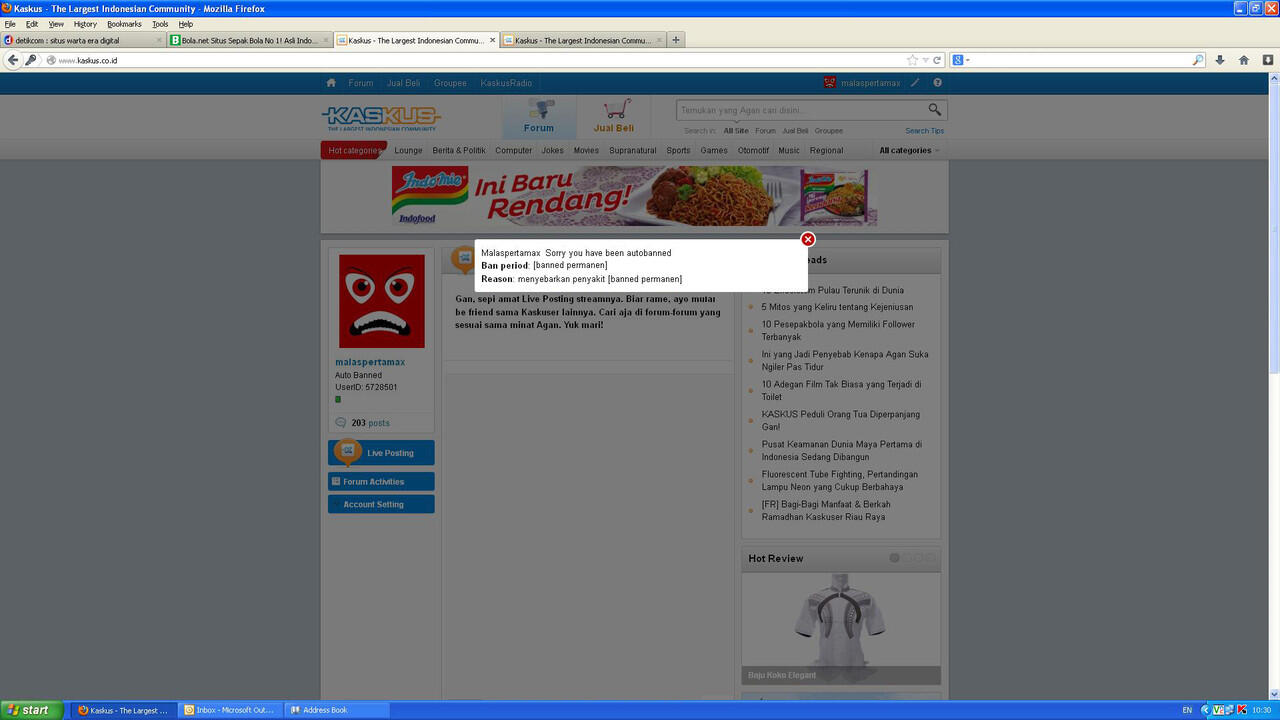View 203 posts link
The height and width of the screenshot is (720, 1280).
pos(370,423)
